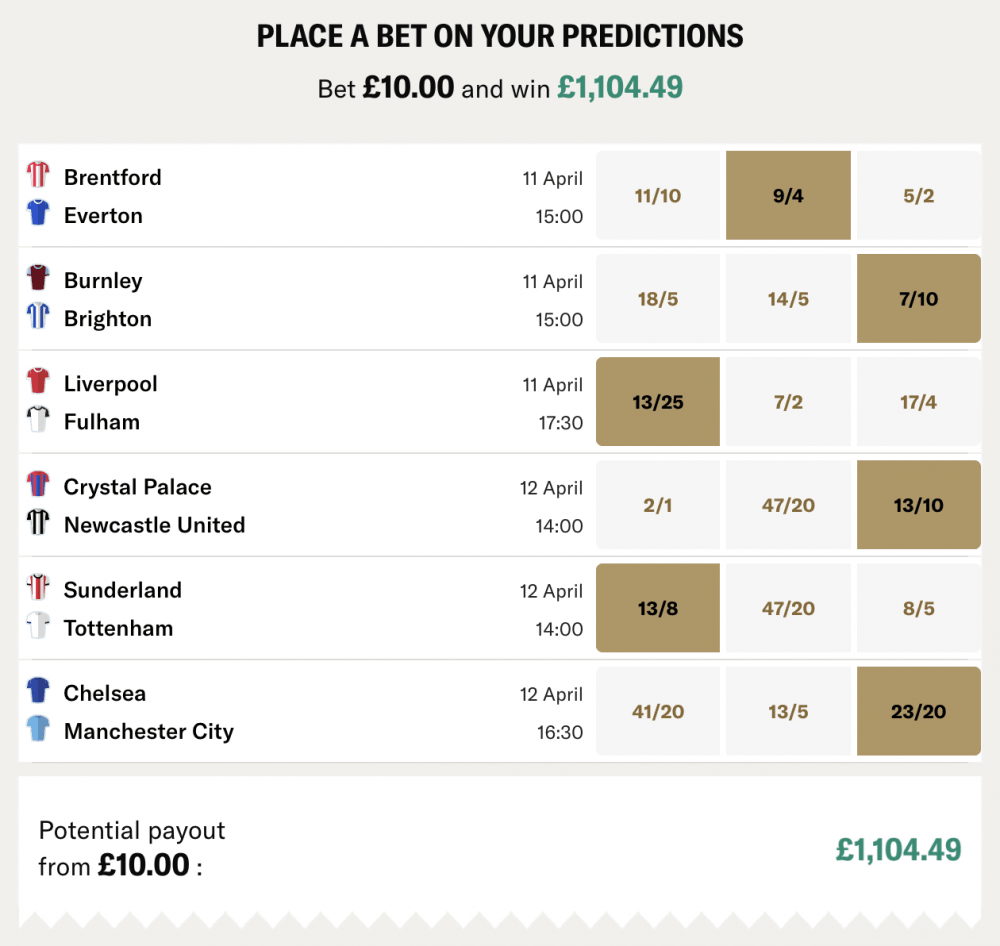The height and width of the screenshot is (946, 1000).
Task: Click the Chelsea club crest icon
Action: coord(39,691)
